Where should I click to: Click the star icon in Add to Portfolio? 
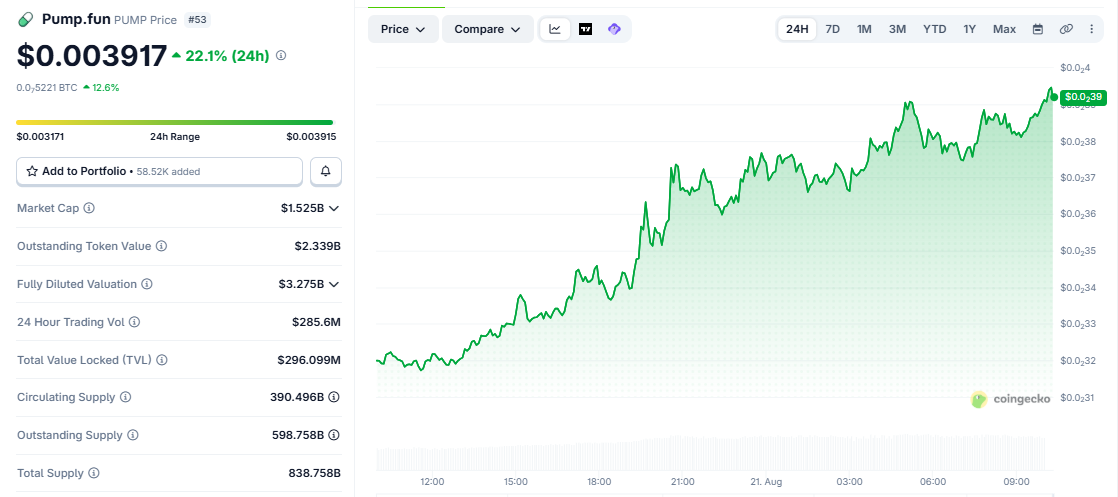click(x=32, y=171)
